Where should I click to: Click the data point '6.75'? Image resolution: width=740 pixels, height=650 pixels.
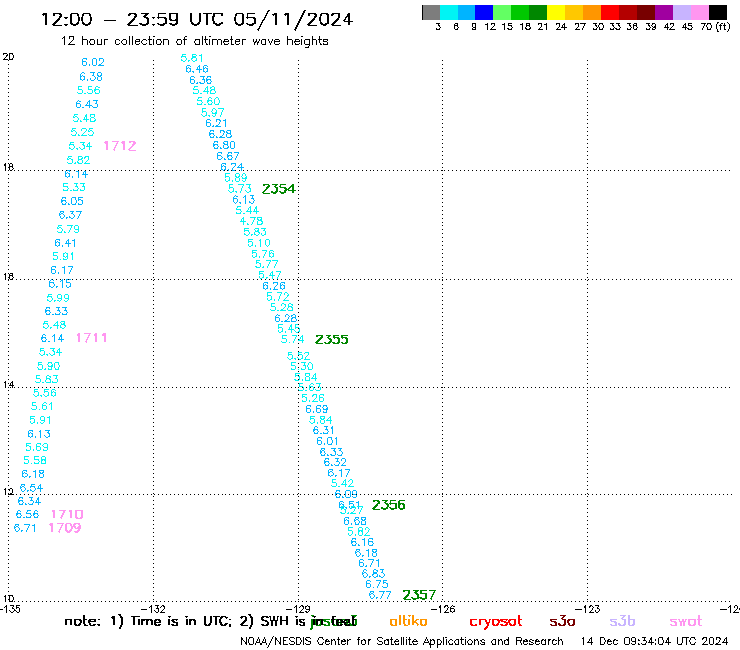(x=377, y=584)
